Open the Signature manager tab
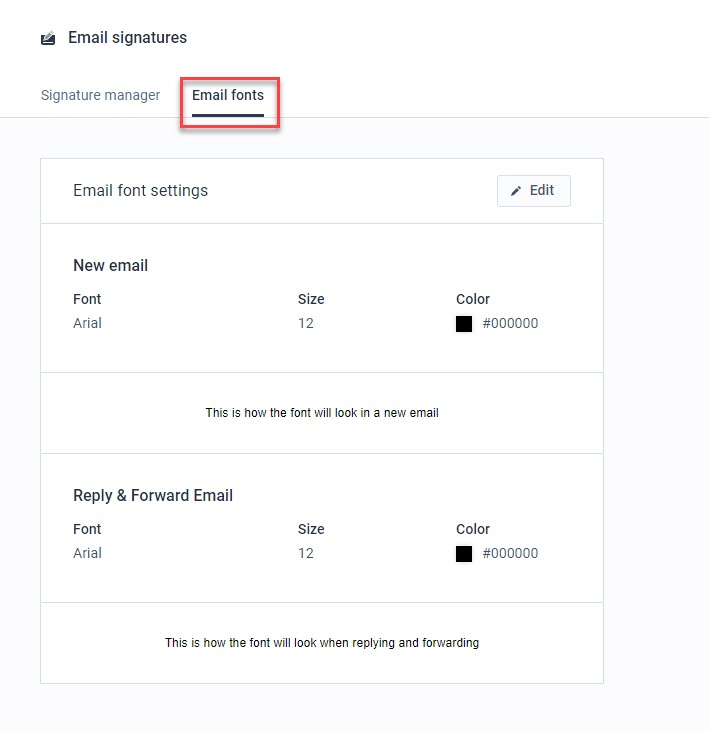This screenshot has width=709, height=731. pyautogui.click(x=100, y=95)
